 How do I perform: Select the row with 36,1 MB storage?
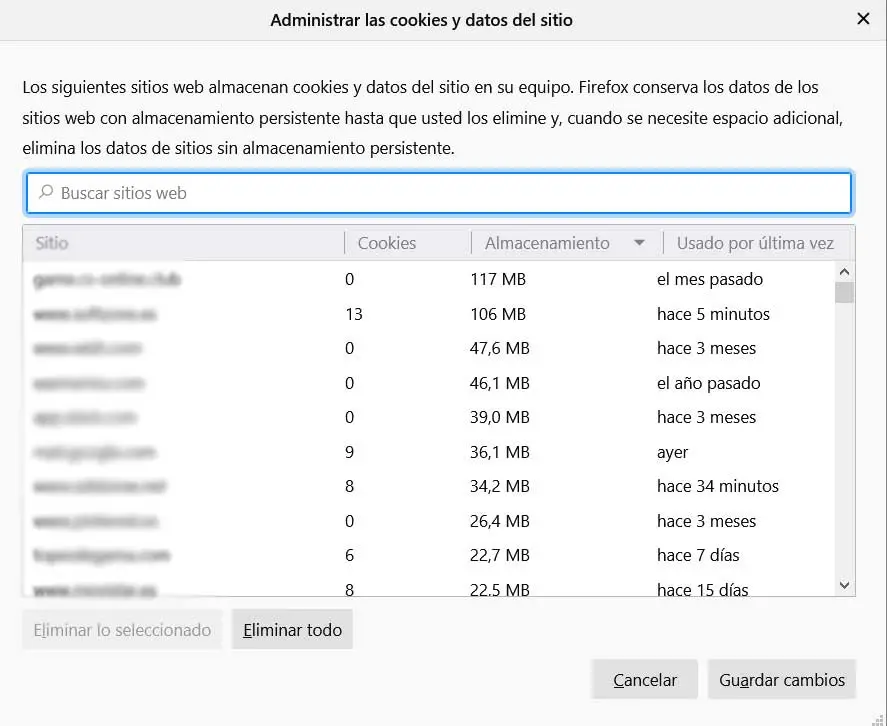coord(429,452)
